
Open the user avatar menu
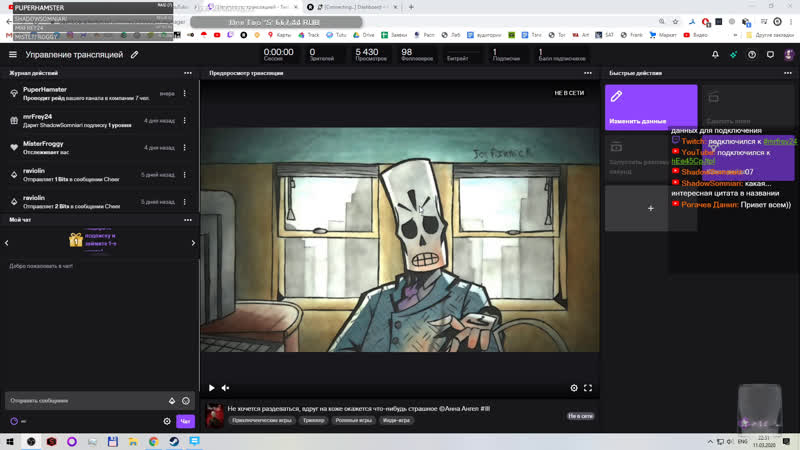tap(789, 55)
